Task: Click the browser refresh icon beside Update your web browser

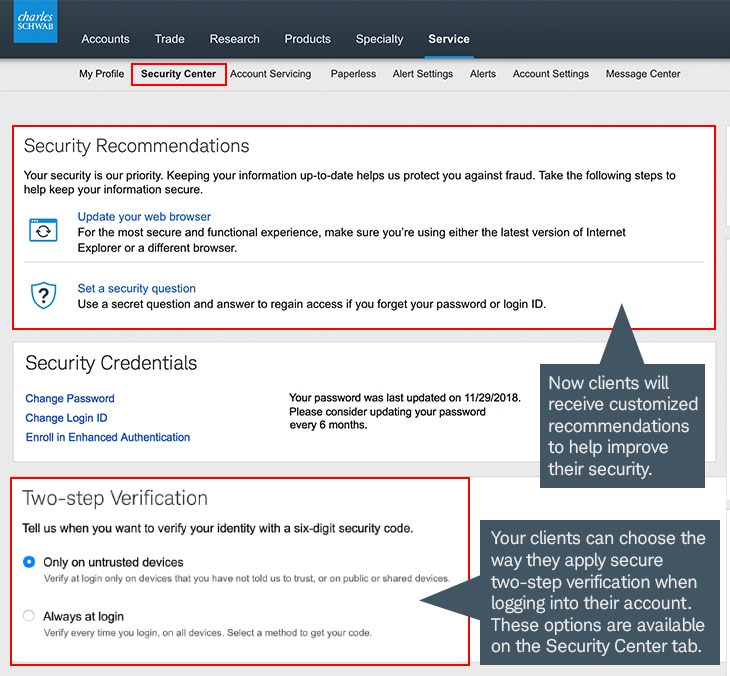Action: [x=43, y=230]
